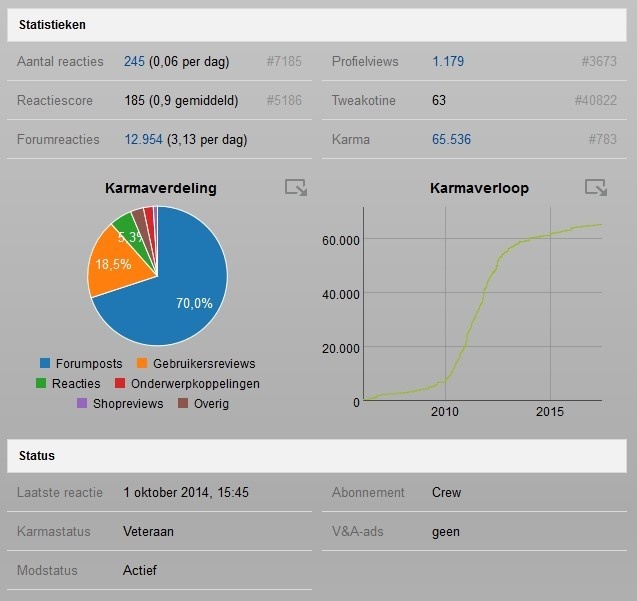The width and height of the screenshot is (637, 601).
Task: Click the 185 (0,9 gemiddeld) value
Action: click(x=181, y=100)
